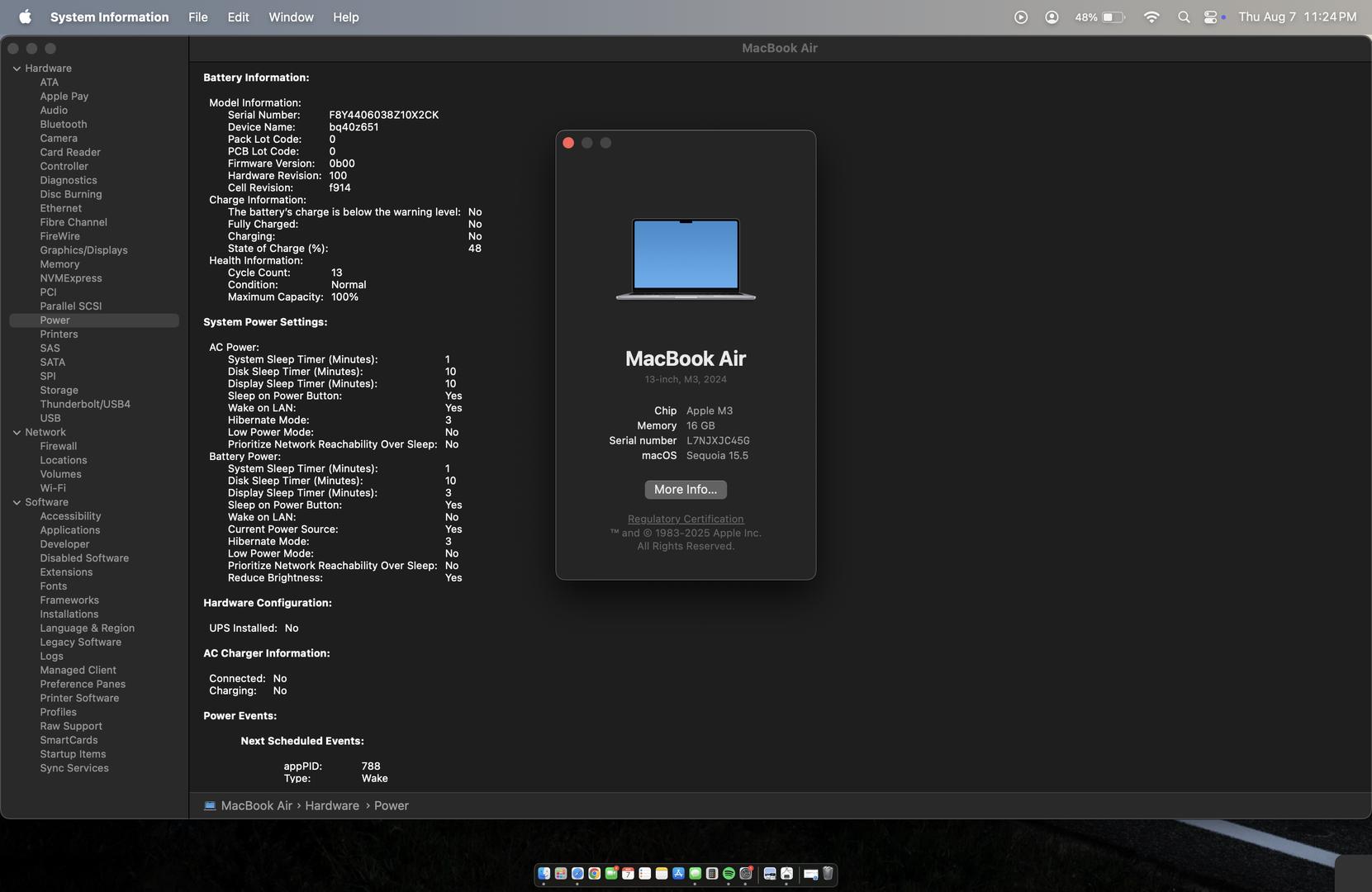Click the date and time in menu bar

[1297, 17]
